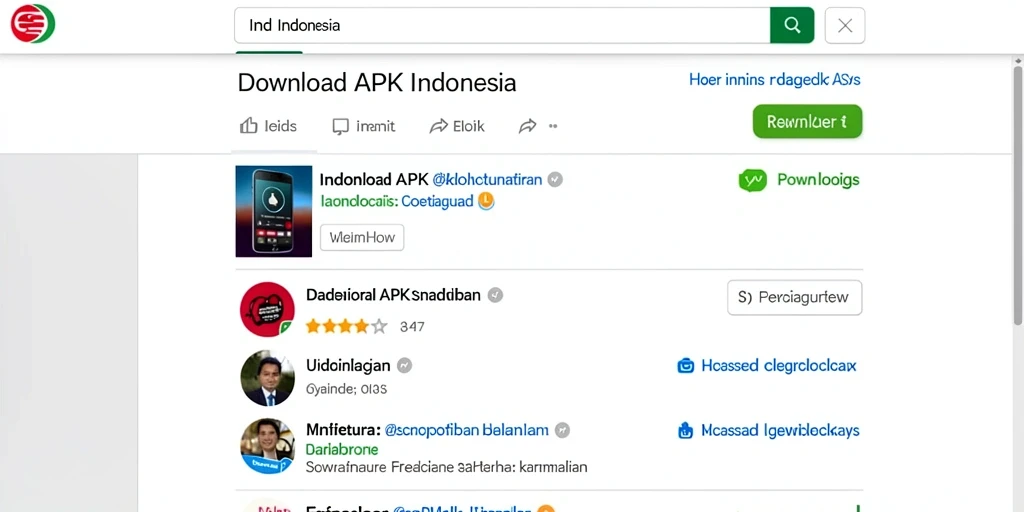Open the @klohctunatiran profile link
This screenshot has width=1024, height=512.
click(487, 180)
